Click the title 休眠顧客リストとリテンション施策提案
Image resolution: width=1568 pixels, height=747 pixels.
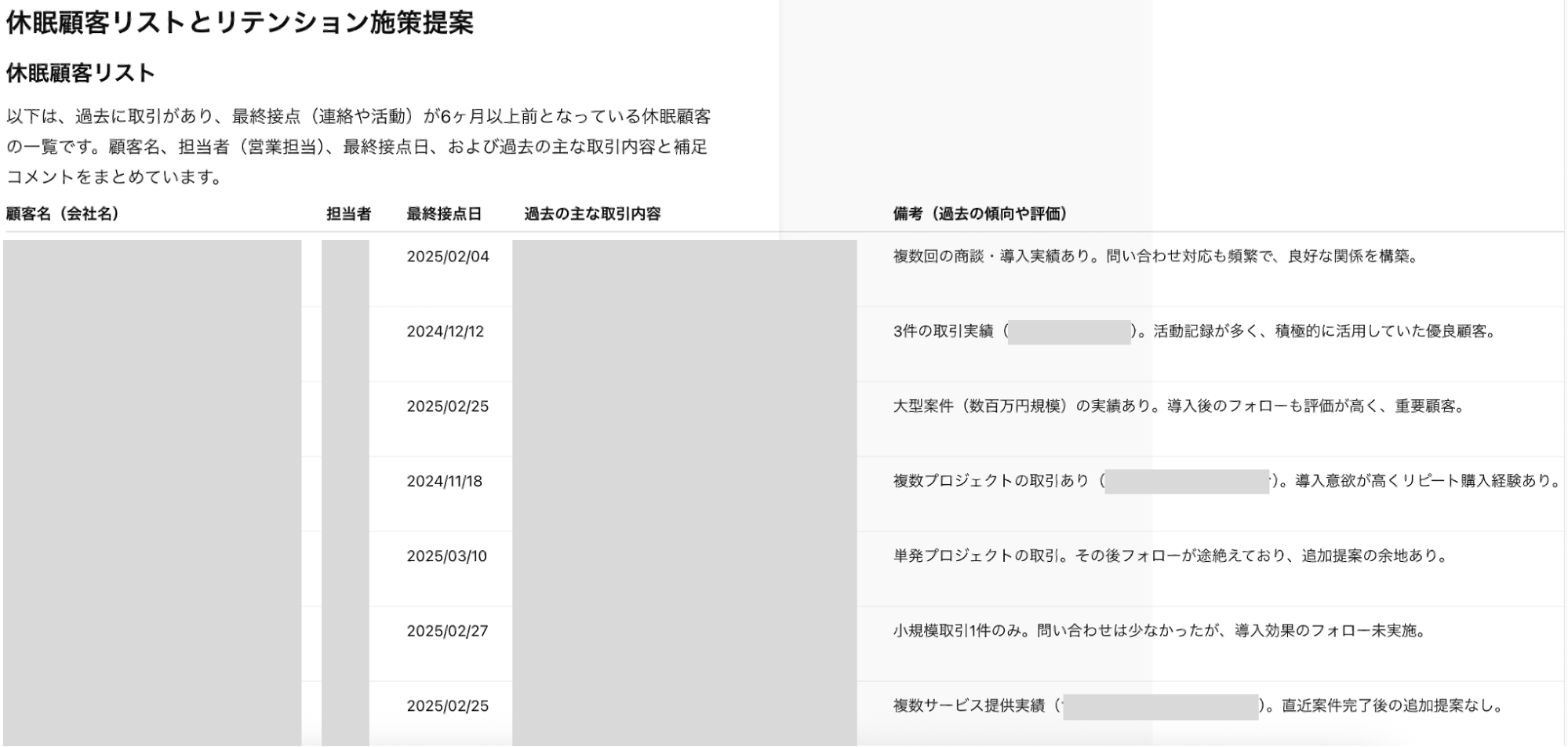point(240,23)
